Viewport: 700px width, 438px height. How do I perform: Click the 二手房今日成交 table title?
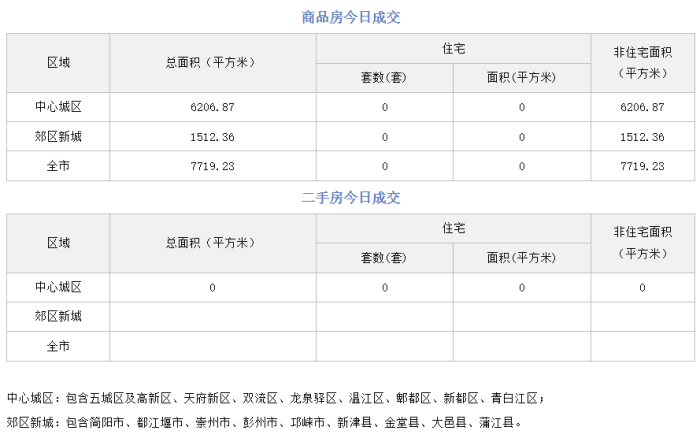click(x=350, y=198)
